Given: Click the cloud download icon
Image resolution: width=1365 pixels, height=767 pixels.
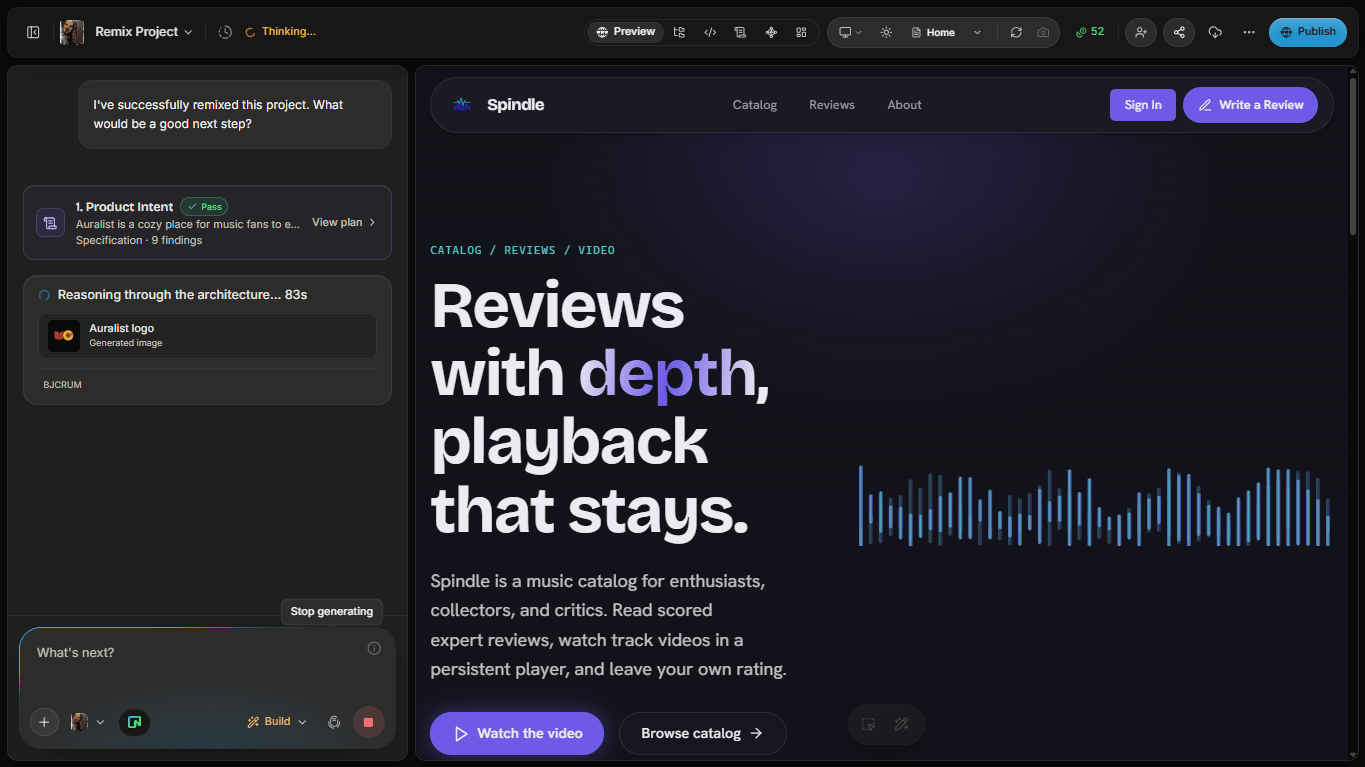Looking at the screenshot, I should coord(1215,32).
